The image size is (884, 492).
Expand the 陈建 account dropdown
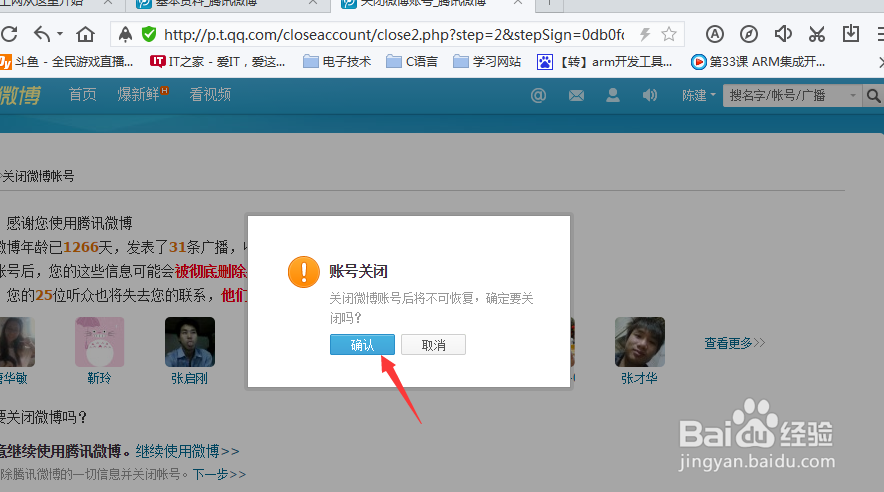[699, 95]
